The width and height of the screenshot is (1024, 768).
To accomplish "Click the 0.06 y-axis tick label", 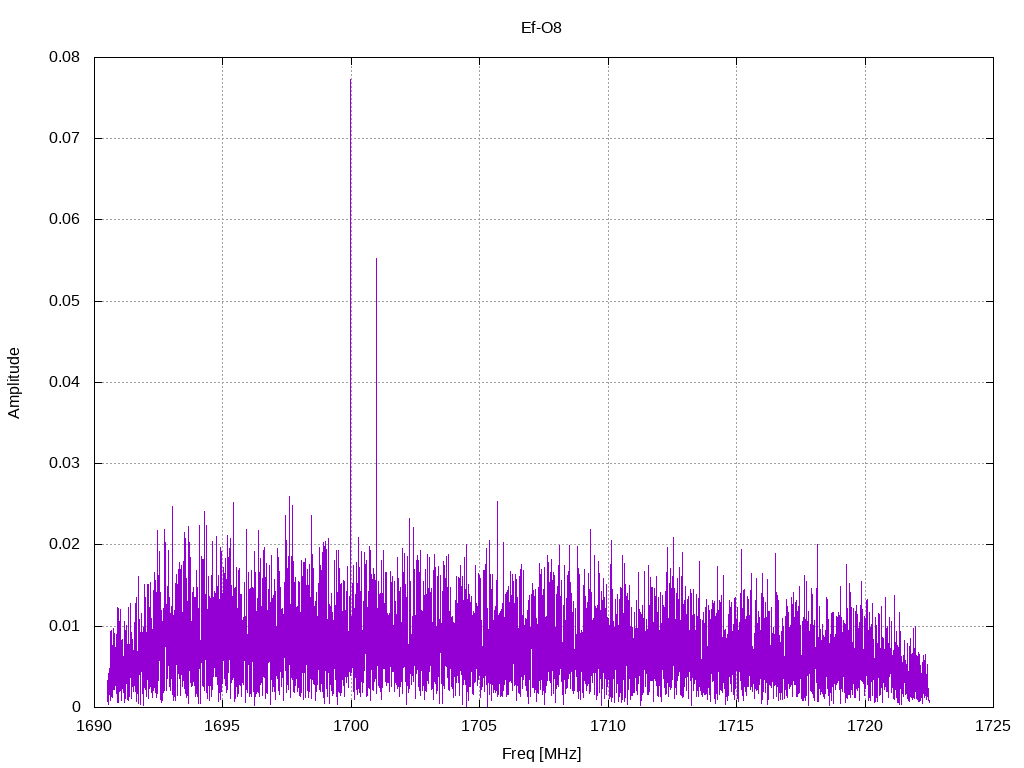I will click(65, 219).
